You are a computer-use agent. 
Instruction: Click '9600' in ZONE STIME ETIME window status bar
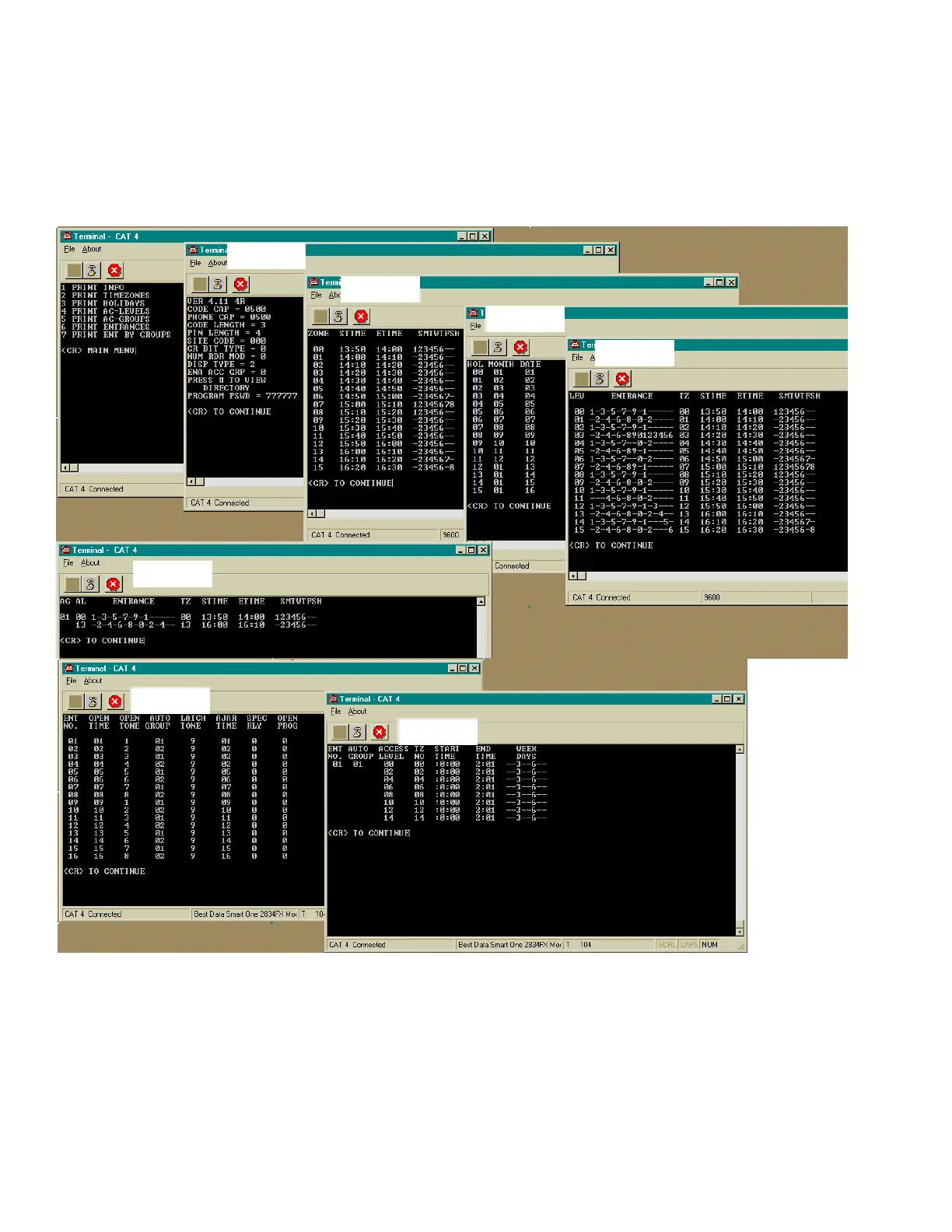(x=451, y=535)
